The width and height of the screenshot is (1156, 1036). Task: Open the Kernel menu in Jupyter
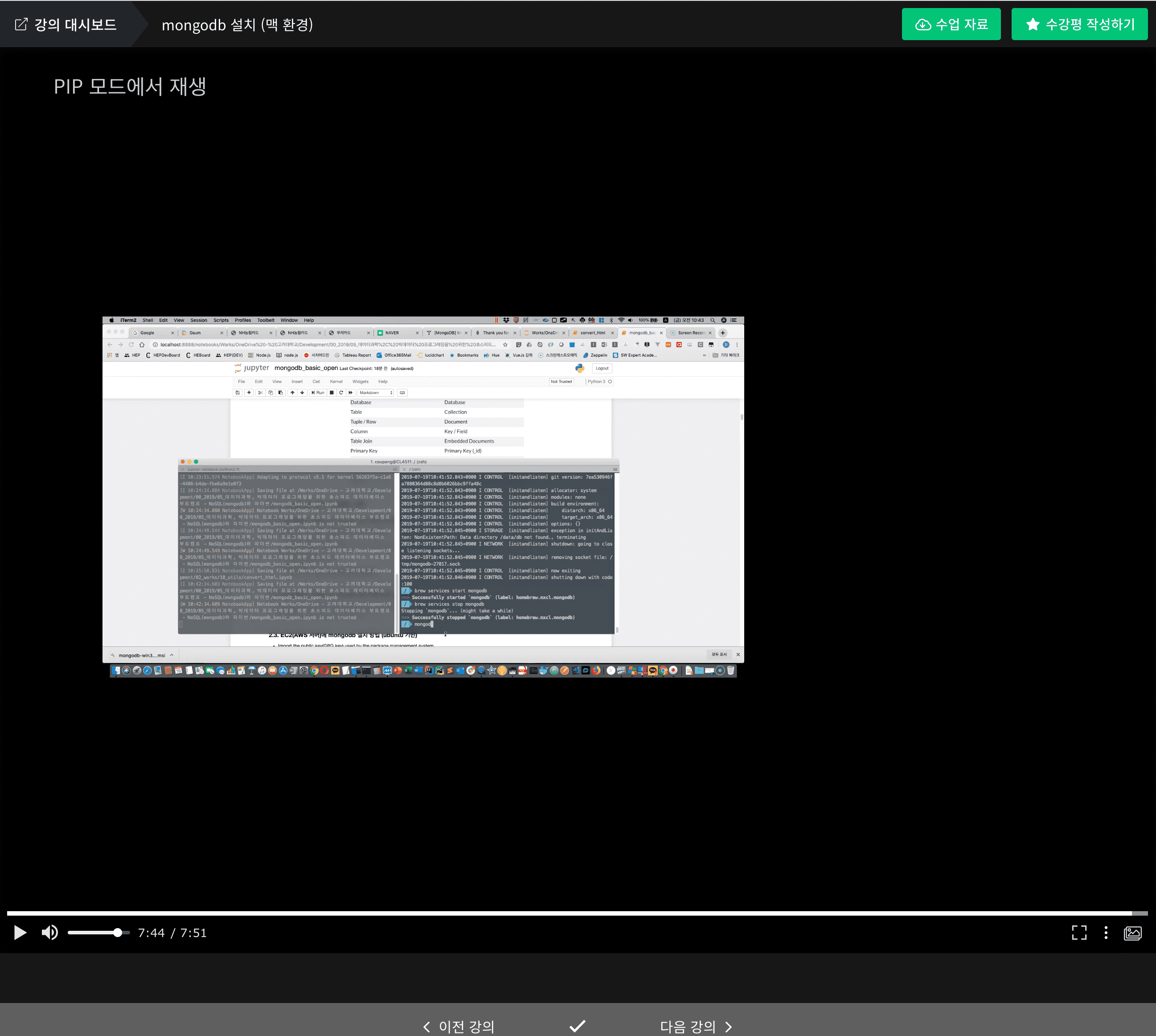click(x=336, y=382)
